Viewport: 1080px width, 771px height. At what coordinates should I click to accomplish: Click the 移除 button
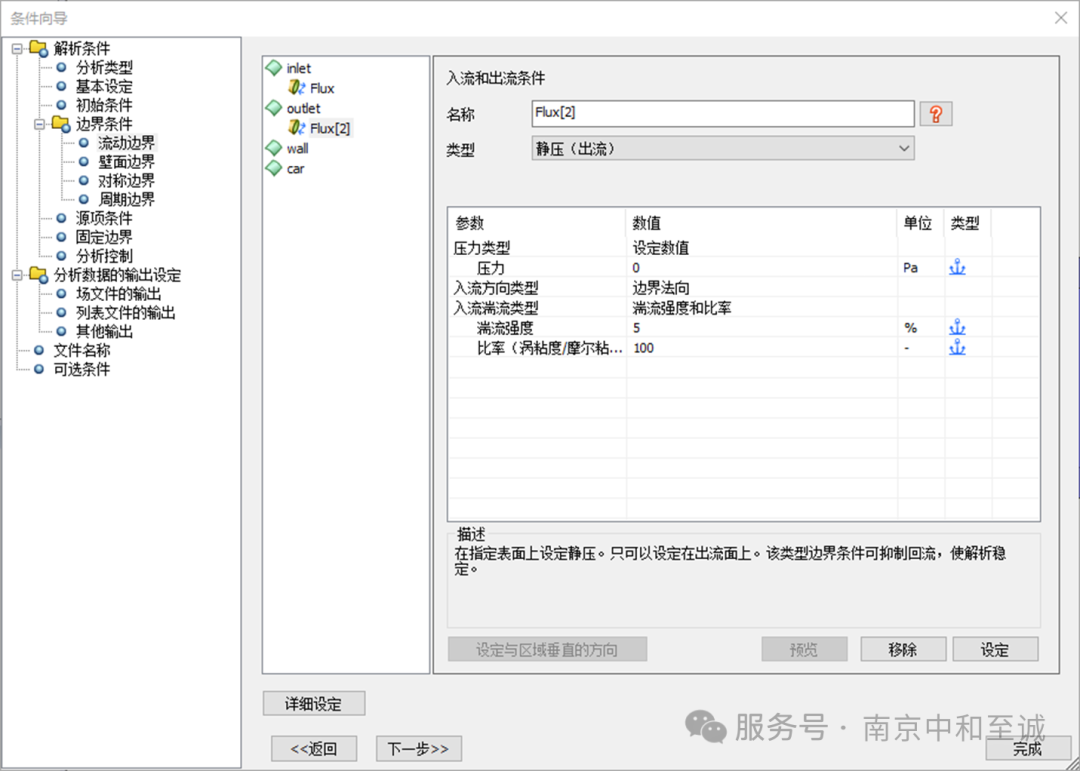coord(903,649)
